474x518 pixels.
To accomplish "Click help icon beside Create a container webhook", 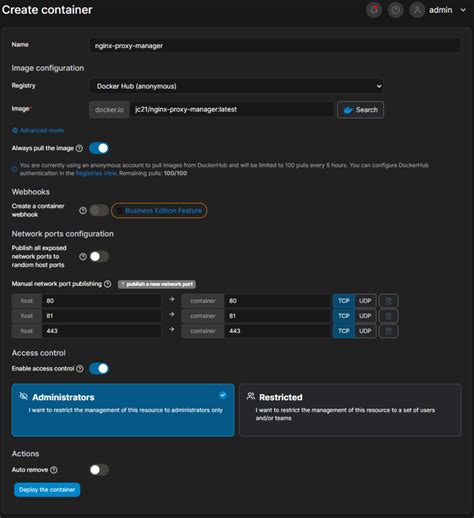I will (x=83, y=211).
